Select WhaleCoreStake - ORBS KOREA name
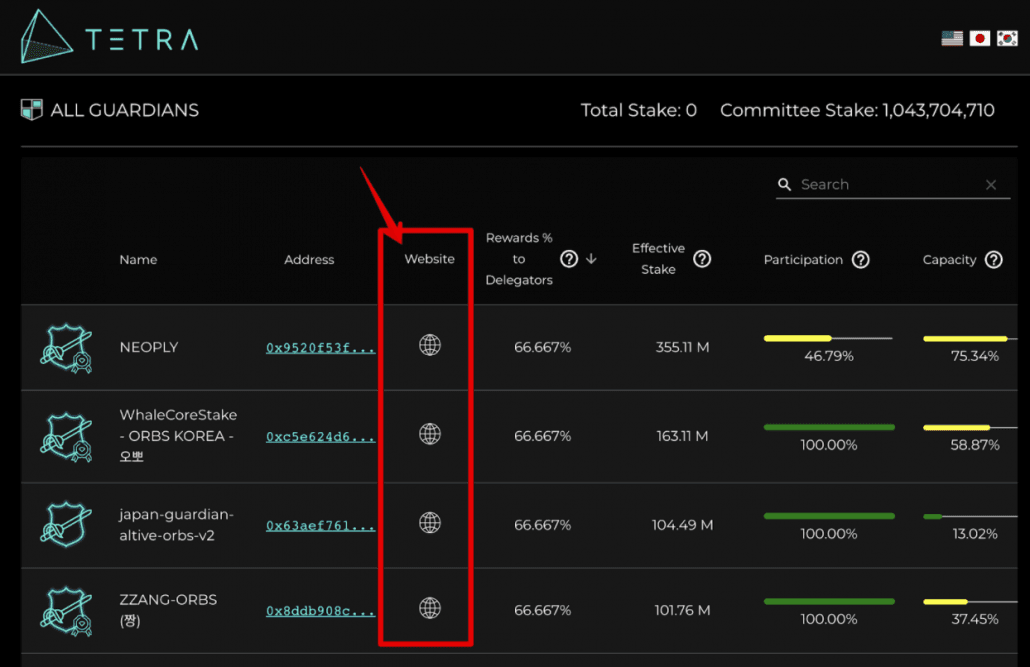 pos(178,436)
